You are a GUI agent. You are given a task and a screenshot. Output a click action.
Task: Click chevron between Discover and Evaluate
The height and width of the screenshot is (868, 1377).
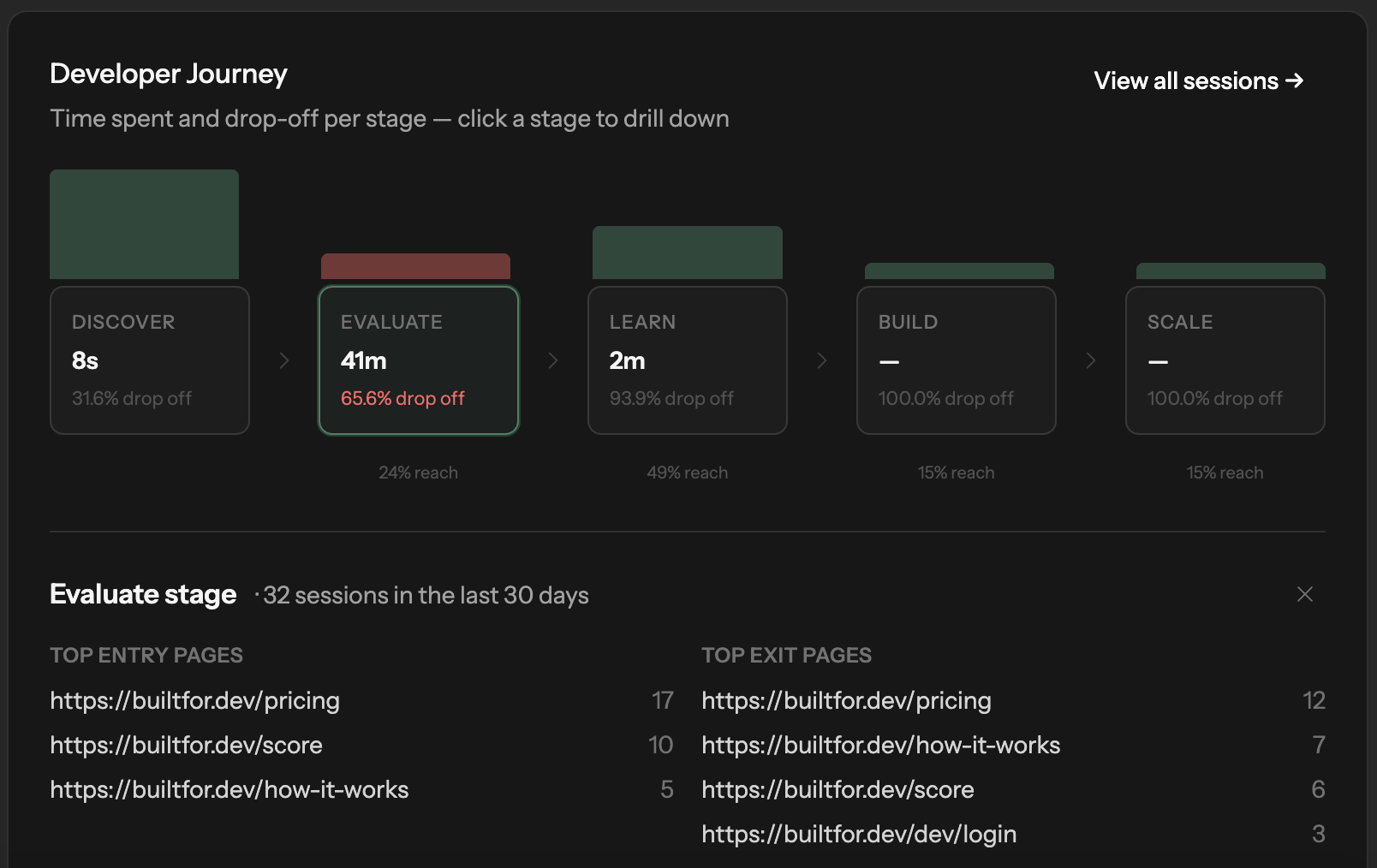coord(284,360)
